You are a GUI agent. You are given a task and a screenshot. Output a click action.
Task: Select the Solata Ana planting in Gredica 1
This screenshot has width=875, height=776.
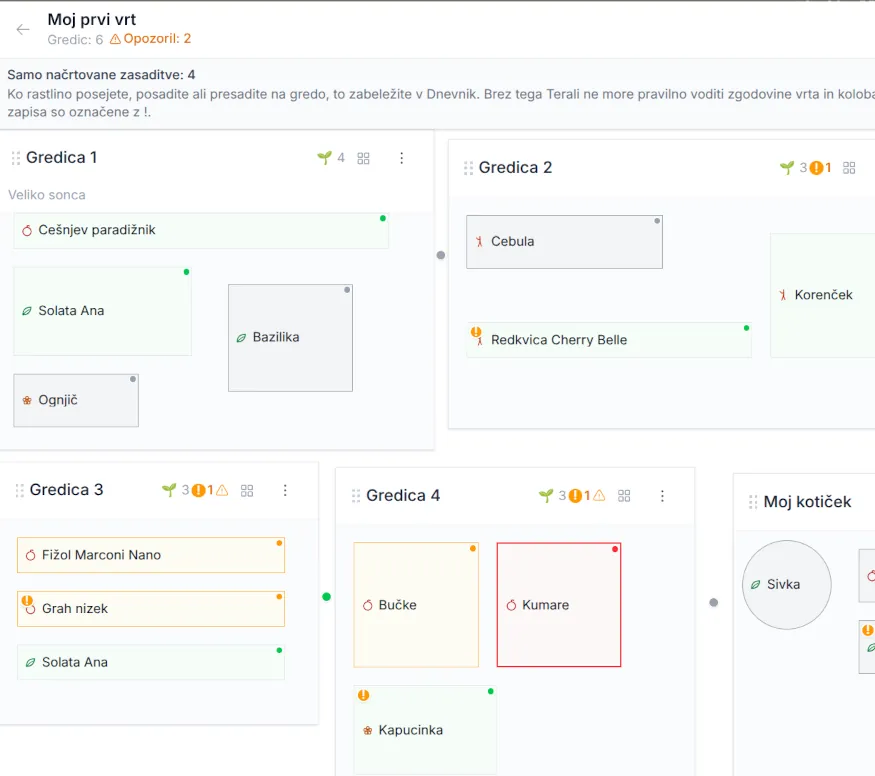pyautogui.click(x=103, y=311)
